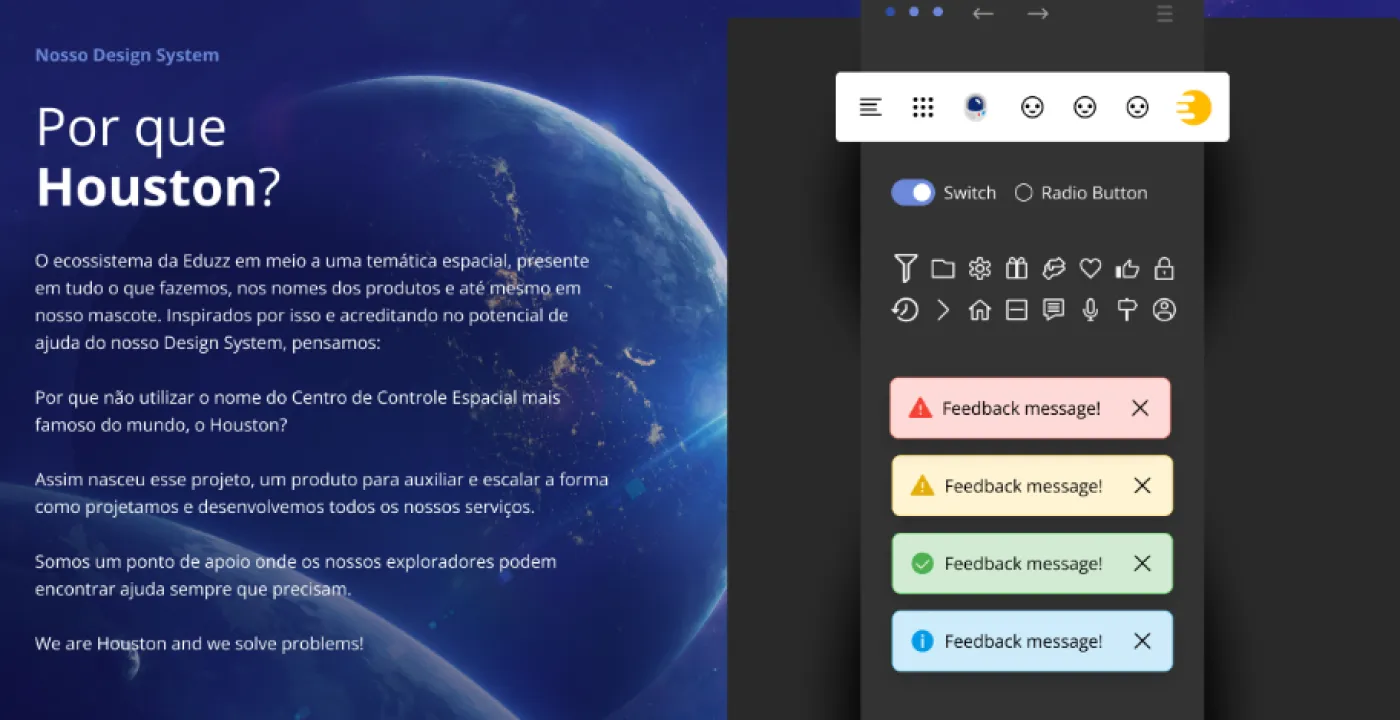Click the blue info circle icon
Viewport: 1400px width, 720px height.
coord(922,641)
